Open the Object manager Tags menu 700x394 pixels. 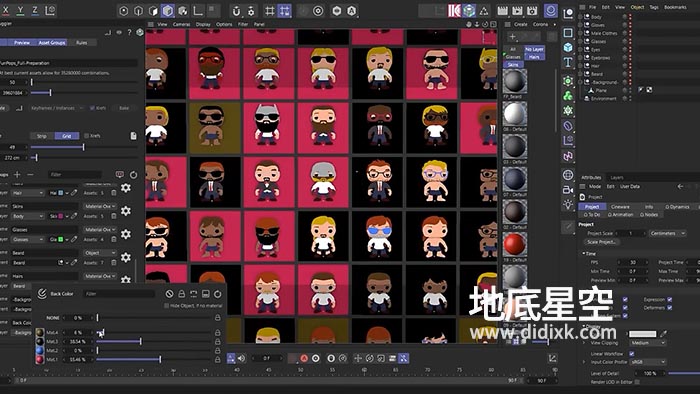click(x=654, y=7)
